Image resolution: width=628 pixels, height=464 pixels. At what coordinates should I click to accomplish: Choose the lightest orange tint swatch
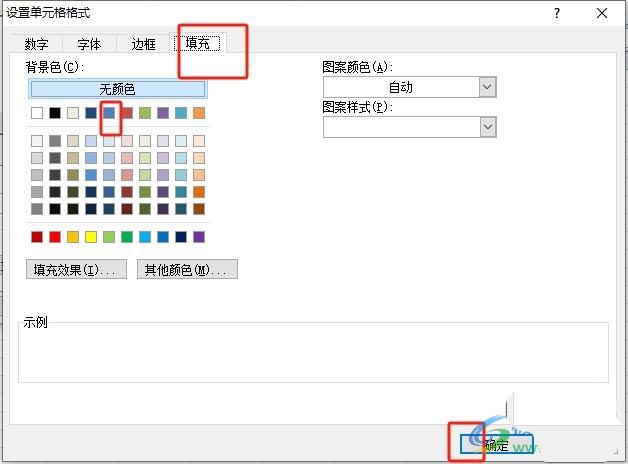pos(199,141)
